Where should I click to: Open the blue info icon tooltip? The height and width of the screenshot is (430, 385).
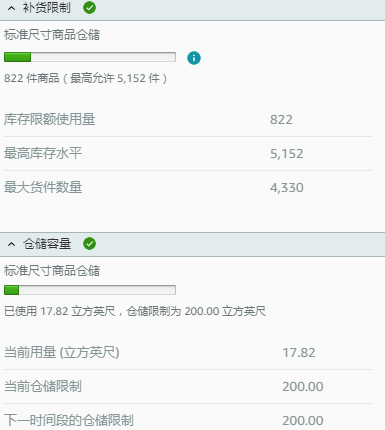coord(194,58)
